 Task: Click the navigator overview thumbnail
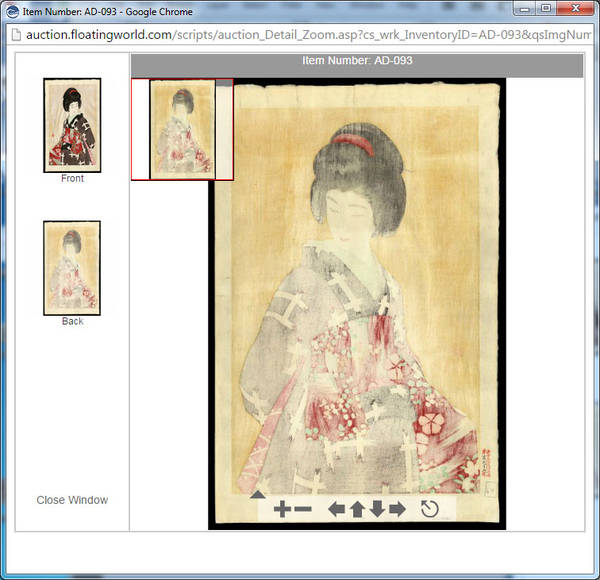click(182, 129)
